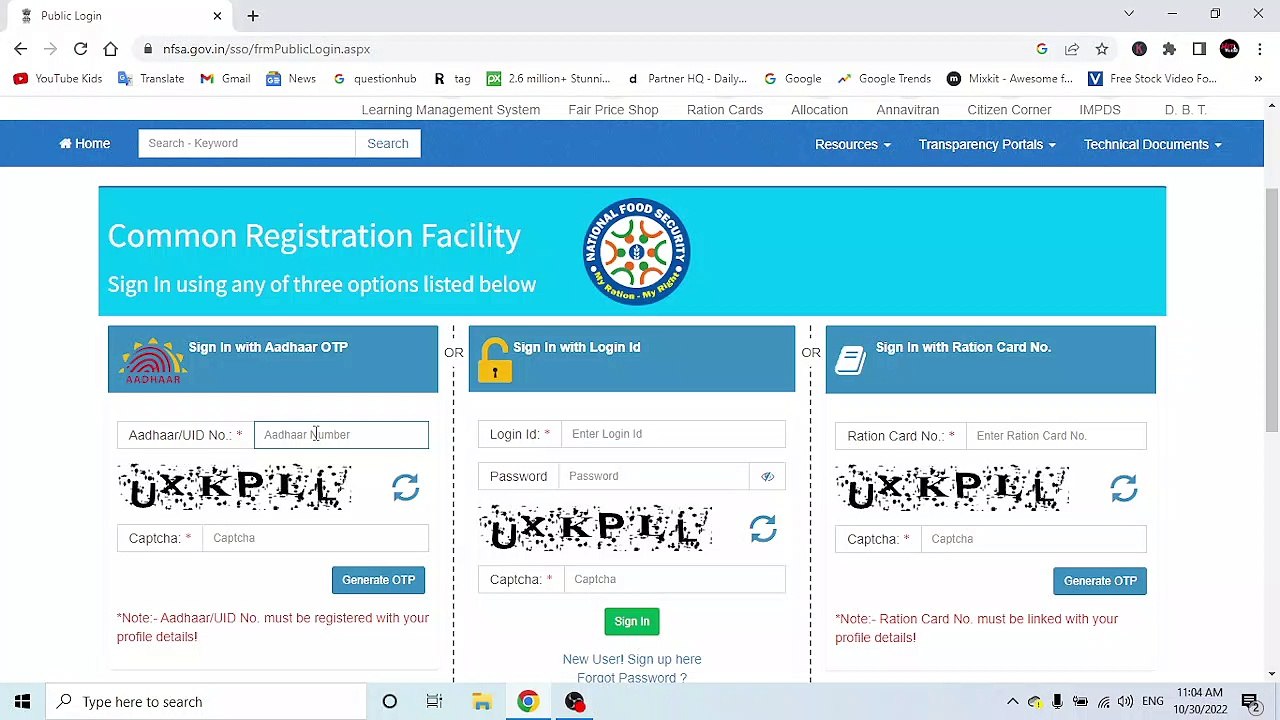Open Chrome from the taskbar
Screen dimensions: 1280x720
[528, 702]
